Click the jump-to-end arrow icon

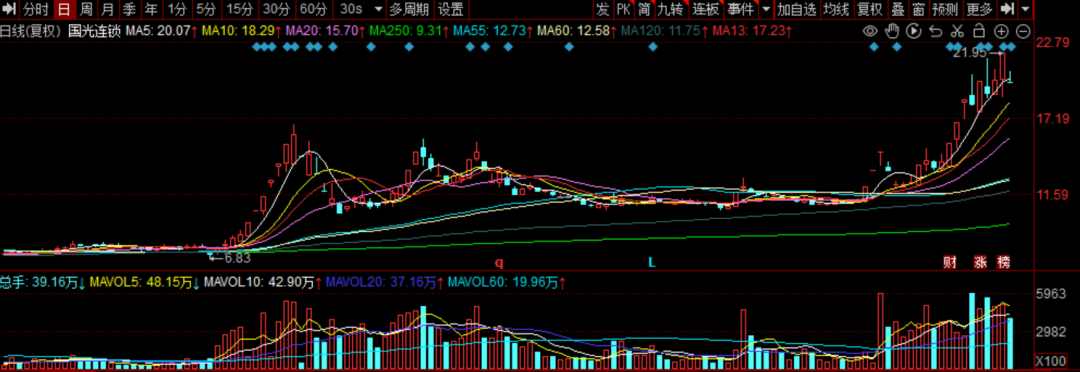tap(1007, 9)
